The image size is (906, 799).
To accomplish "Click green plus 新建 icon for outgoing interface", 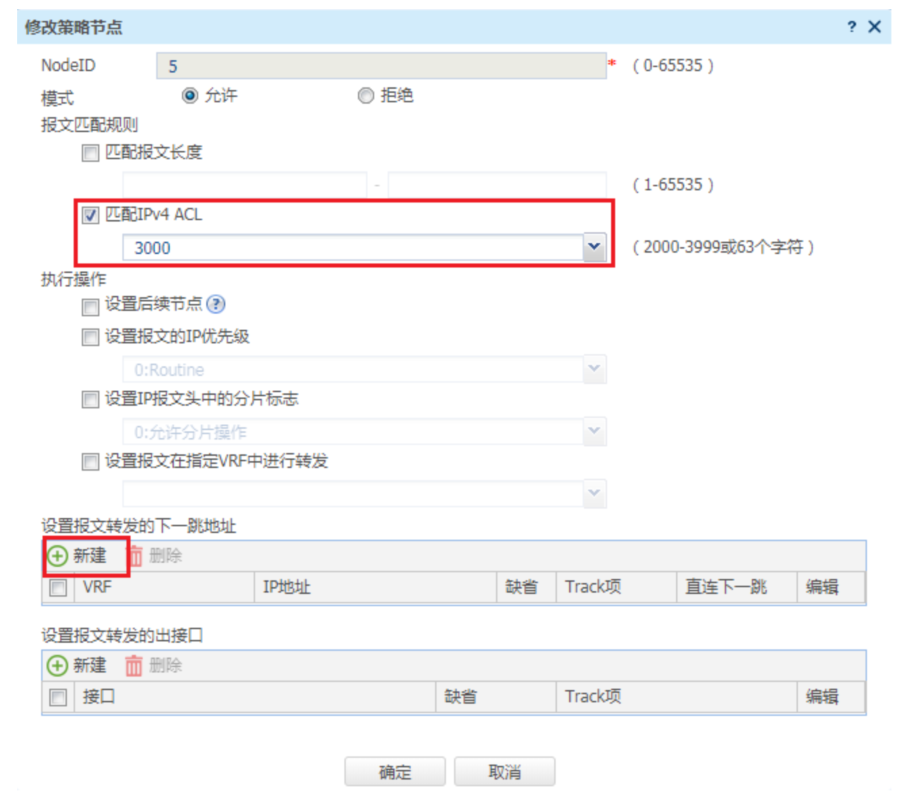I will (x=57, y=666).
